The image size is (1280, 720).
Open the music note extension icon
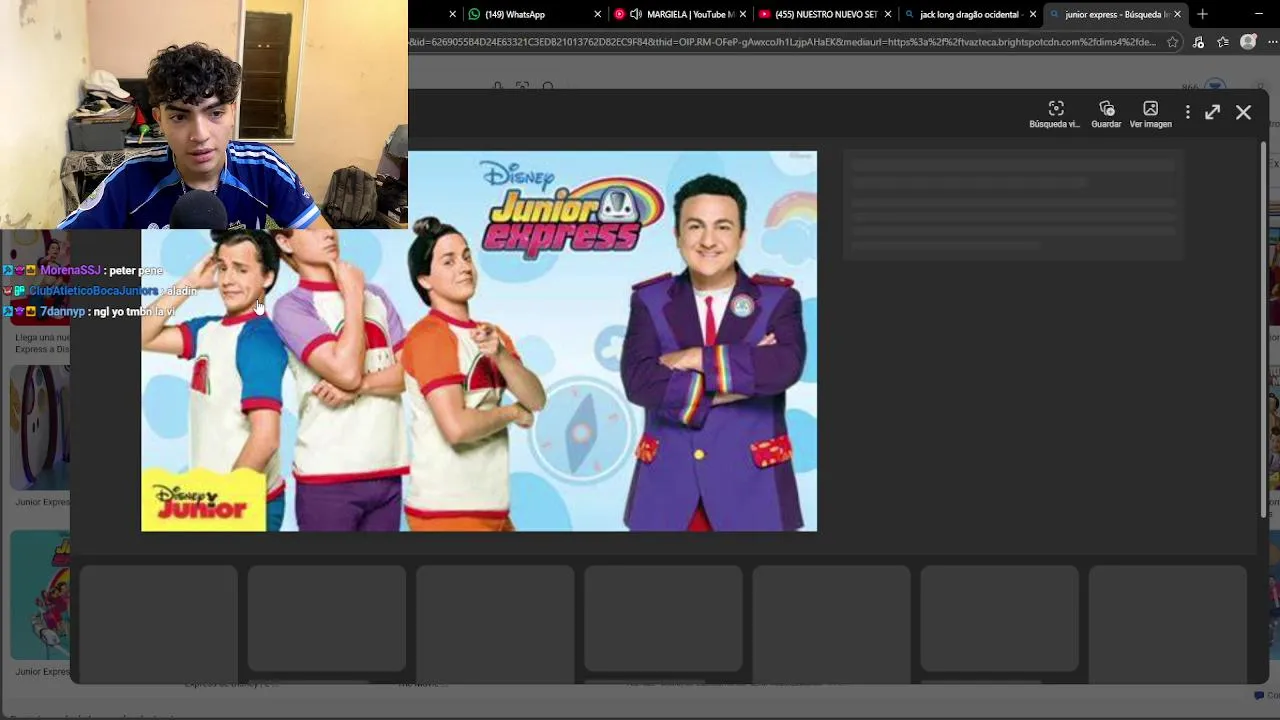(x=1198, y=42)
